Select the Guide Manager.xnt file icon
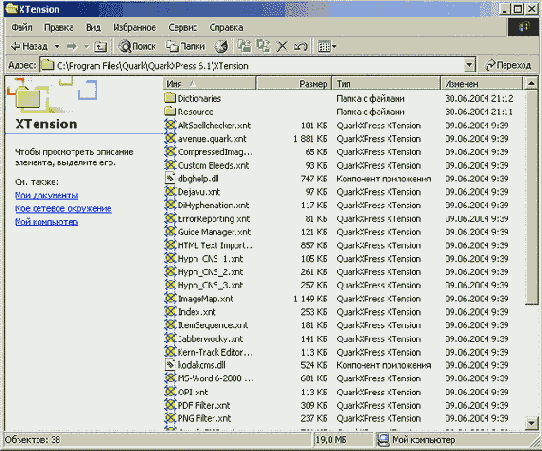Image resolution: width=542 pixels, height=451 pixels. click(x=170, y=232)
